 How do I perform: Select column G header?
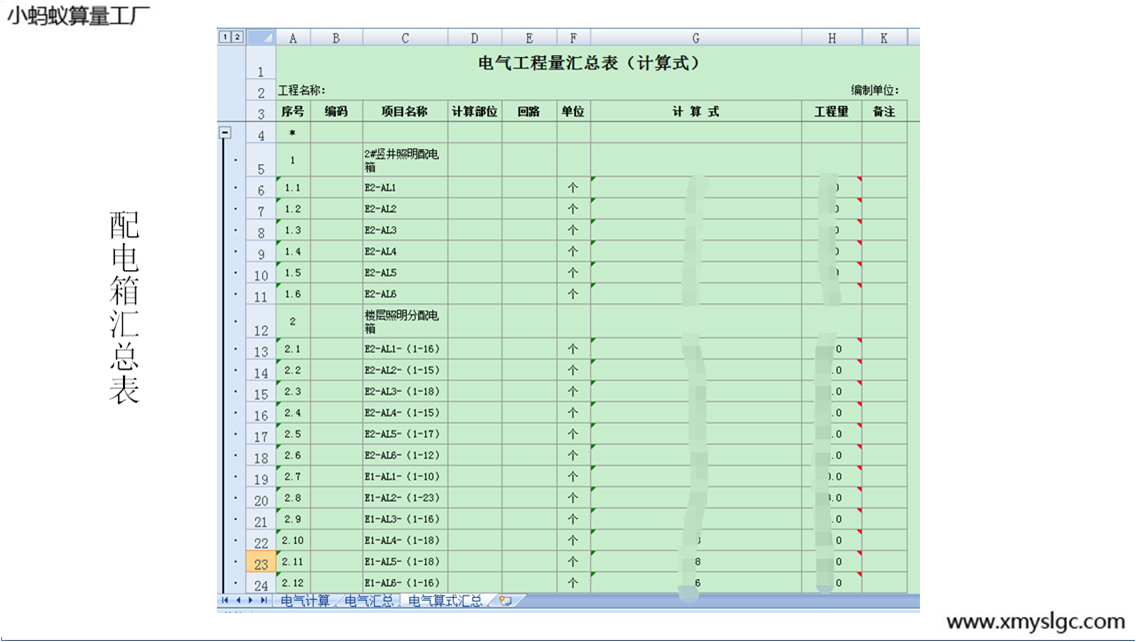pos(695,38)
